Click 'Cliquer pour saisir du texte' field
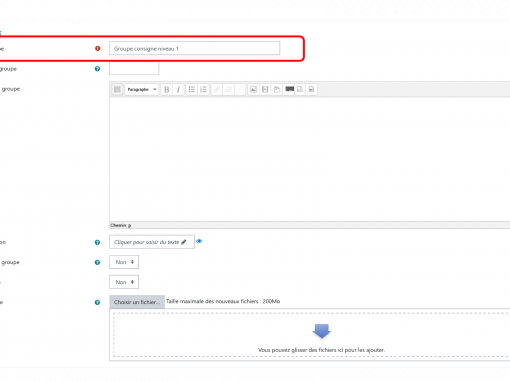This screenshot has height=382, width=510. tap(152, 242)
